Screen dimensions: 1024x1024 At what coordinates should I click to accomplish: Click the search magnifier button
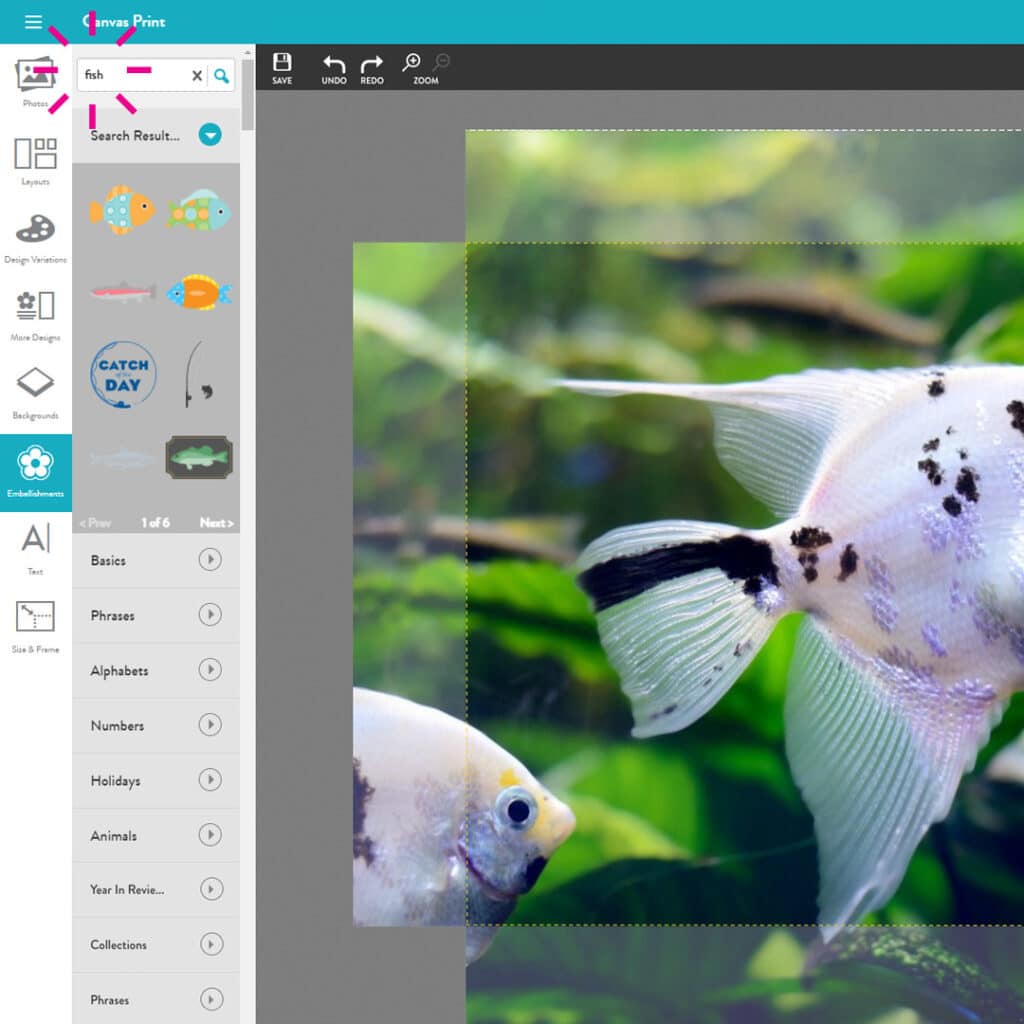click(x=222, y=75)
